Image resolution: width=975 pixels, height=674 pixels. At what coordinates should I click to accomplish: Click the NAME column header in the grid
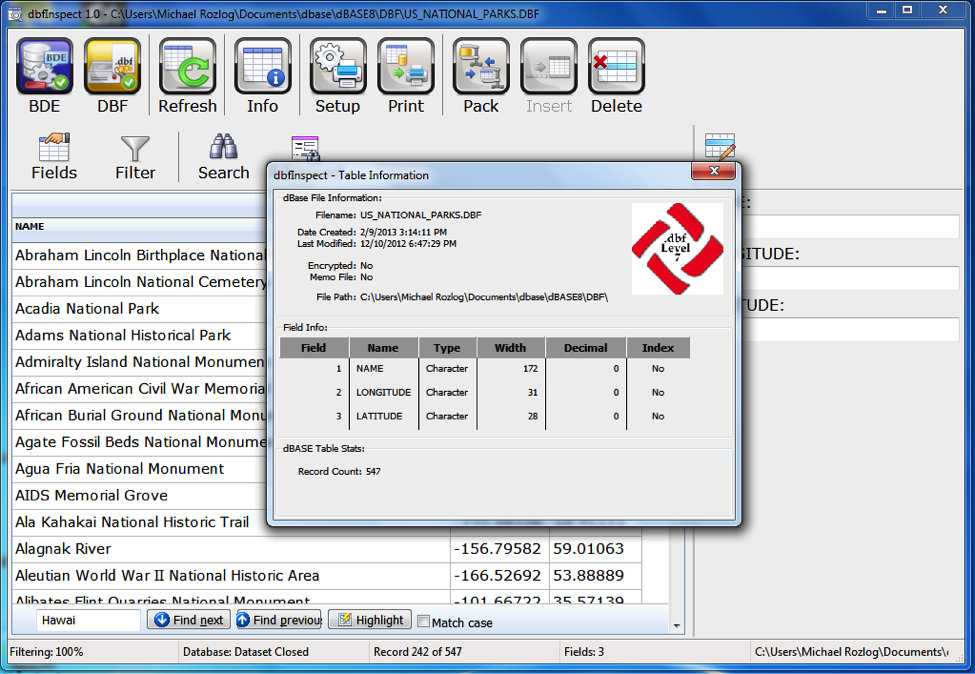[139, 226]
